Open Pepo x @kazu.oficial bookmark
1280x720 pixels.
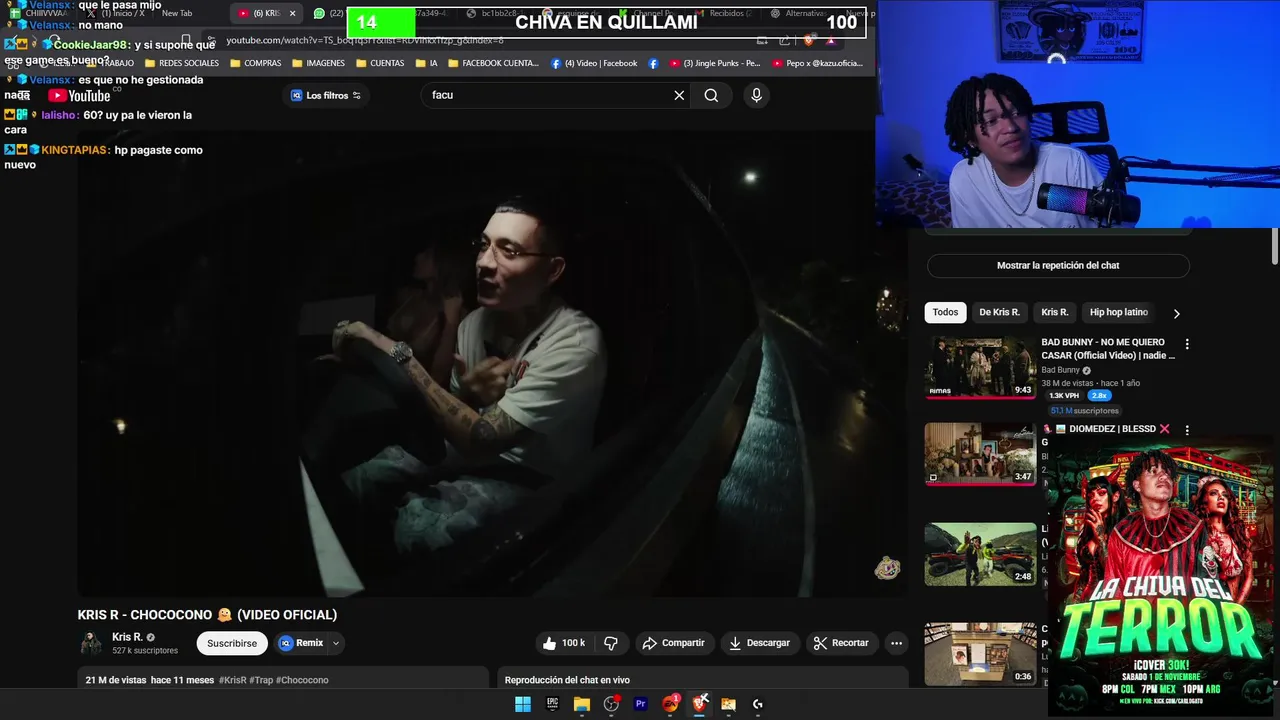click(818, 63)
